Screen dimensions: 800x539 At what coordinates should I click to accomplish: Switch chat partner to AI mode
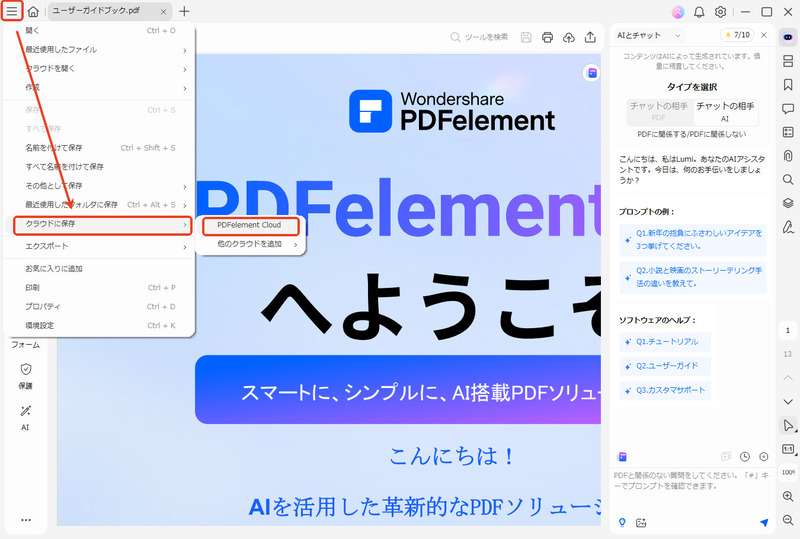725,111
